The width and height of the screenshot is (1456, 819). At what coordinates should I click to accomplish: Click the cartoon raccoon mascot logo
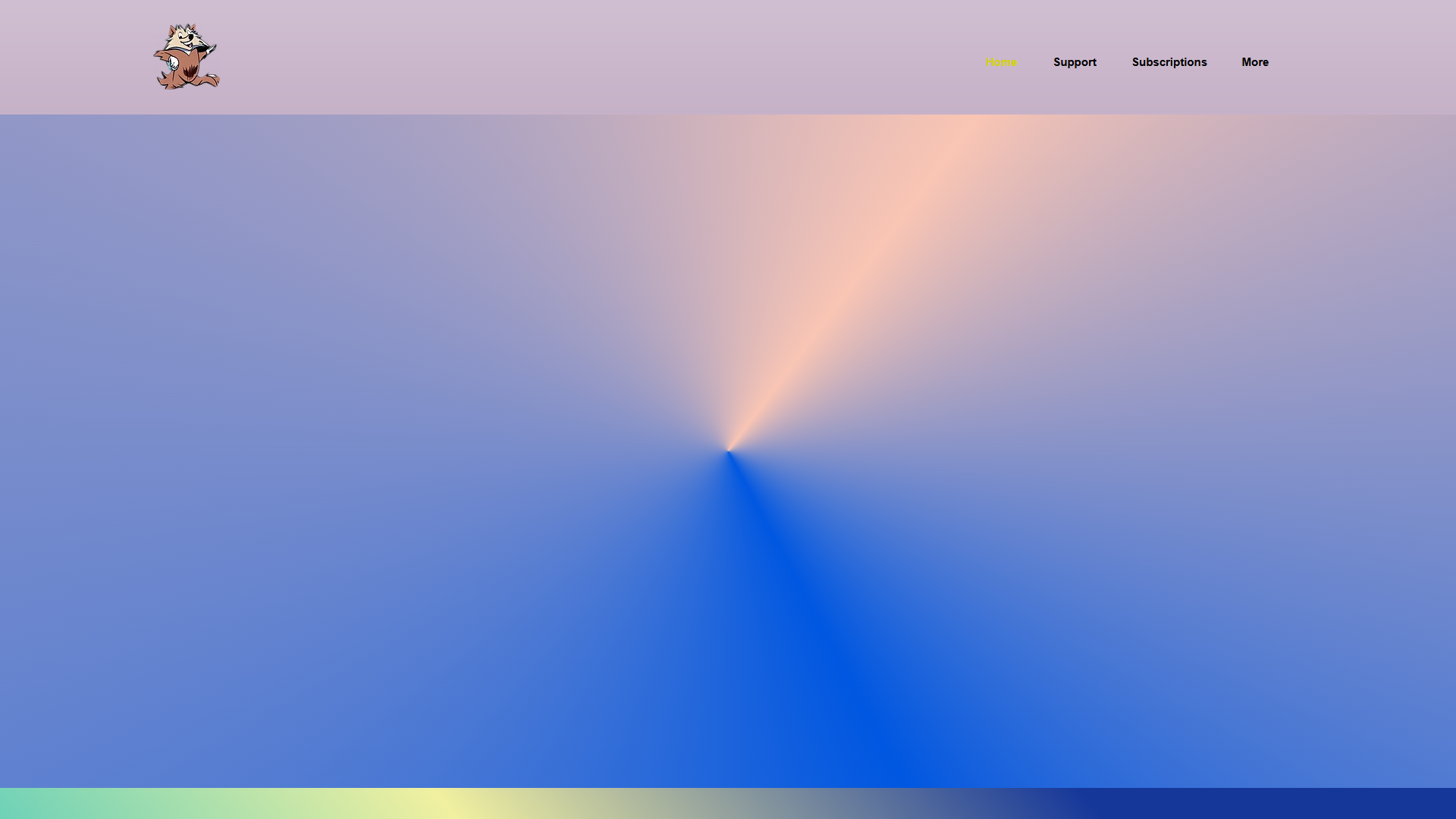click(187, 57)
